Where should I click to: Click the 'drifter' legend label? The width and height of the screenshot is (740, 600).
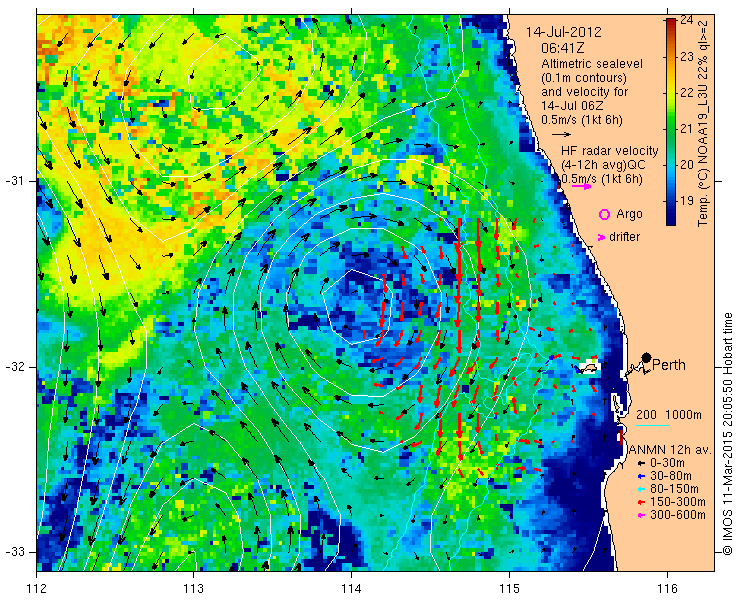click(x=624, y=237)
